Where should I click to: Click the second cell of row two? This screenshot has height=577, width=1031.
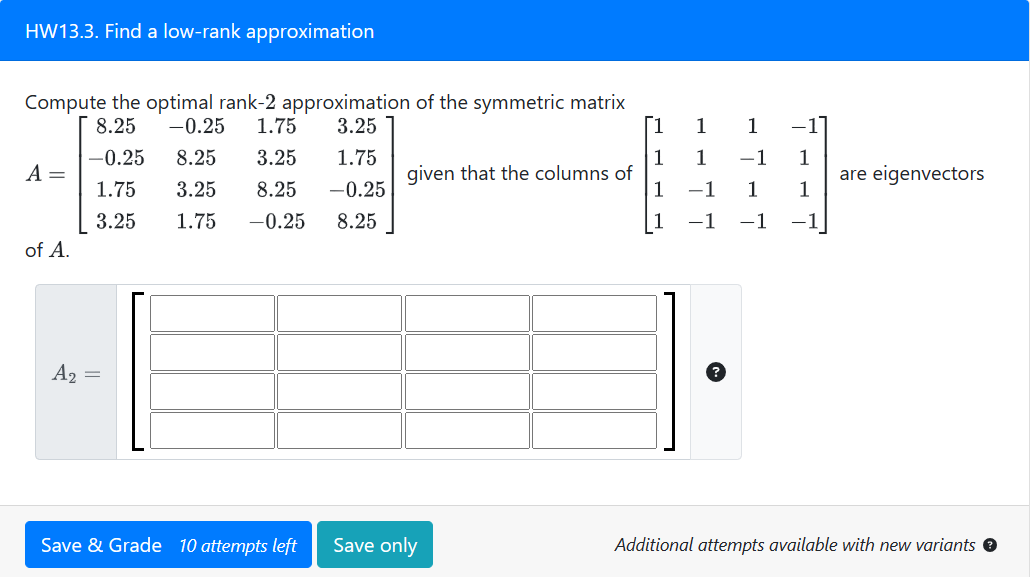(339, 351)
